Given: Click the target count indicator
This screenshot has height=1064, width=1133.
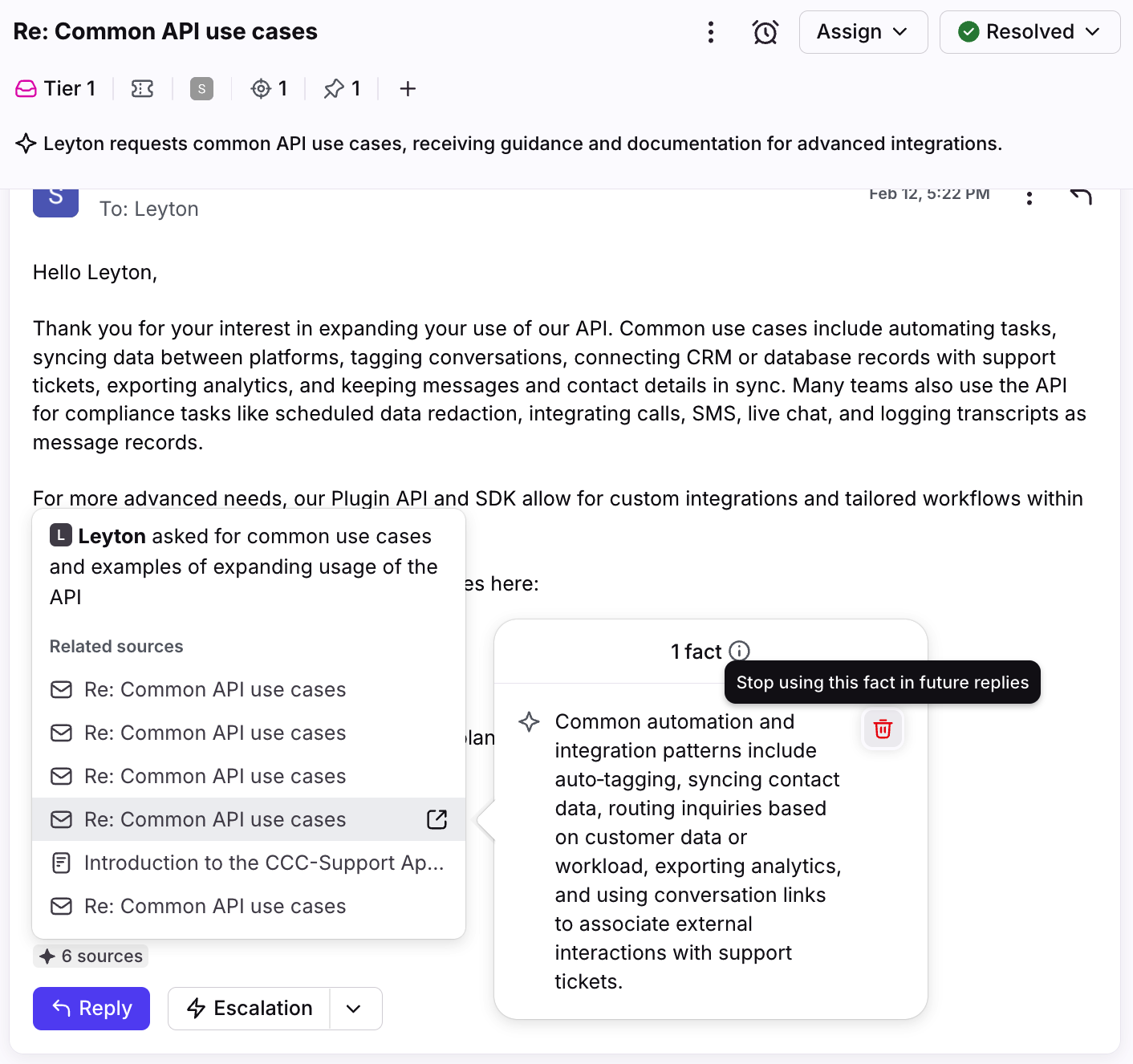Looking at the screenshot, I should pyautogui.click(x=269, y=88).
